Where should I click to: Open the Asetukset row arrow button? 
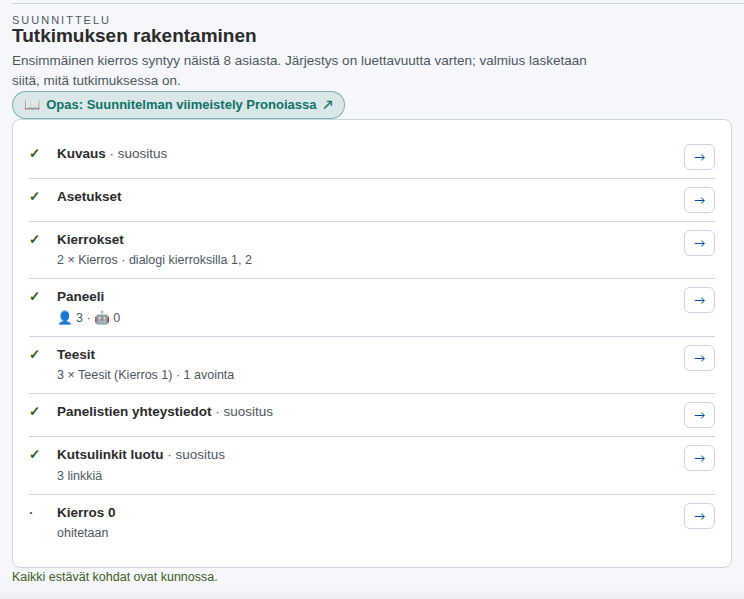pyautogui.click(x=699, y=200)
